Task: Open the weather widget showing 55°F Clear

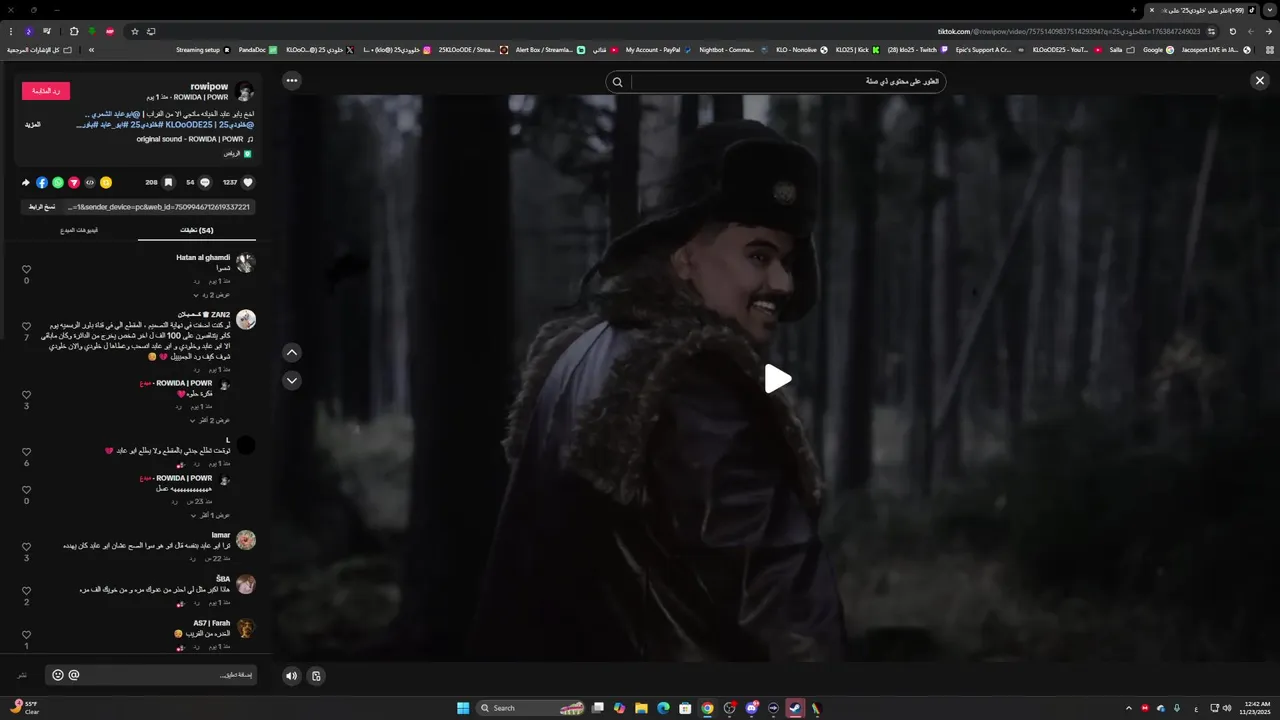Action: [24, 707]
